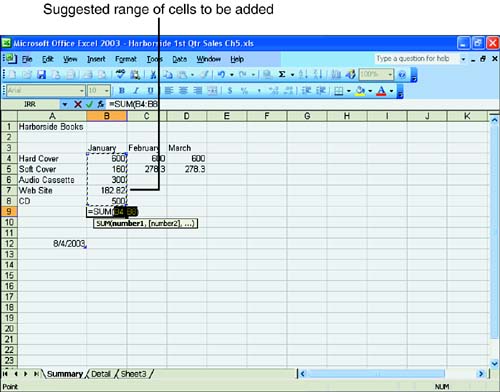Click the Borders icon
Screen dimensions: 500x392
coord(339,91)
